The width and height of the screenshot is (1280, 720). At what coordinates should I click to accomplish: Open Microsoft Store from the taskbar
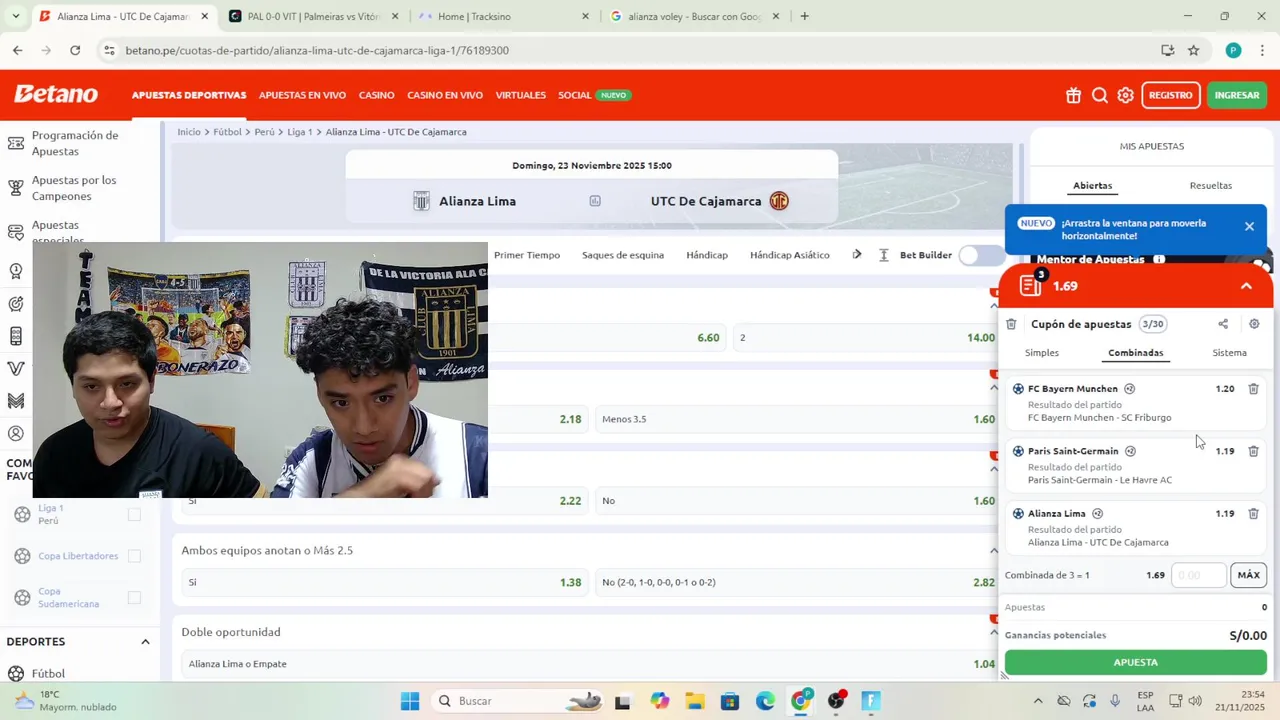[x=730, y=701]
